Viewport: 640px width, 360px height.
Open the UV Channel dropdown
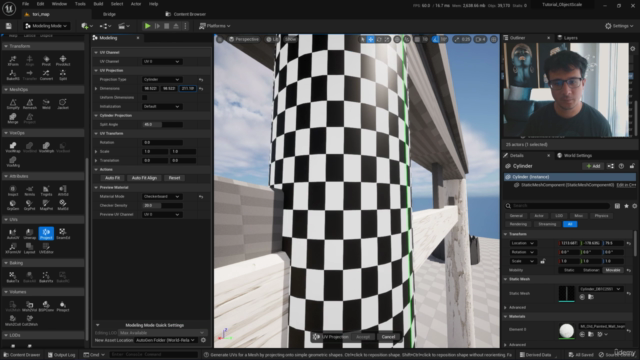[x=162, y=62]
